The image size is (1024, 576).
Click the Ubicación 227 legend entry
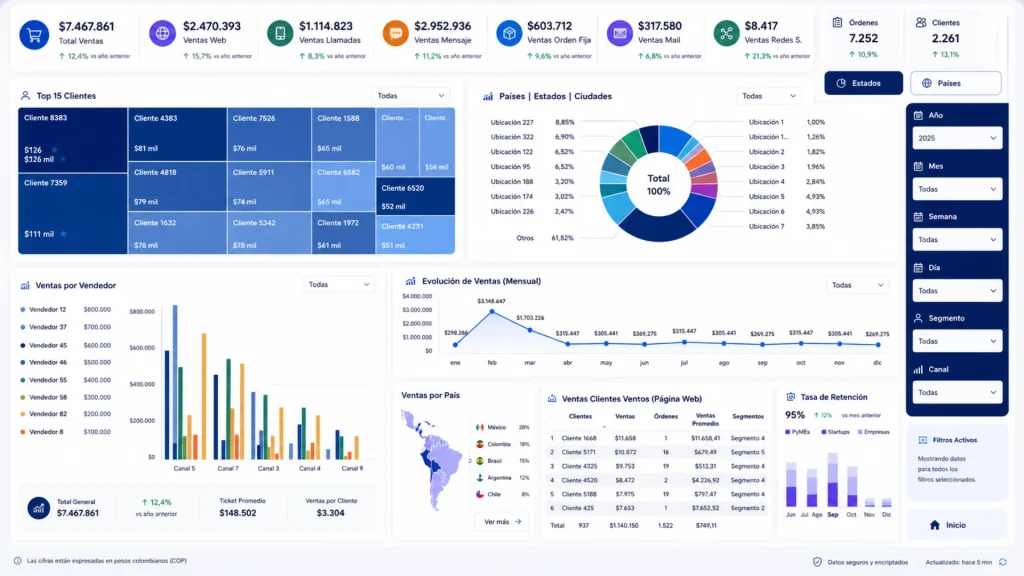tap(532, 122)
